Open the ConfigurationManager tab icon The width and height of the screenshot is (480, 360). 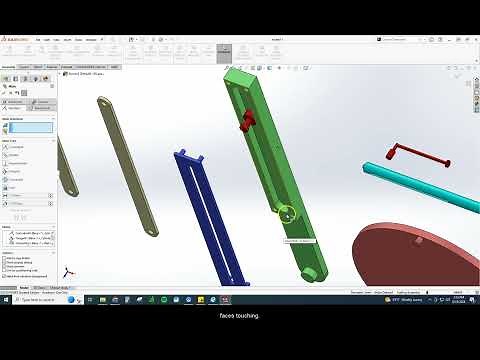click(25, 79)
